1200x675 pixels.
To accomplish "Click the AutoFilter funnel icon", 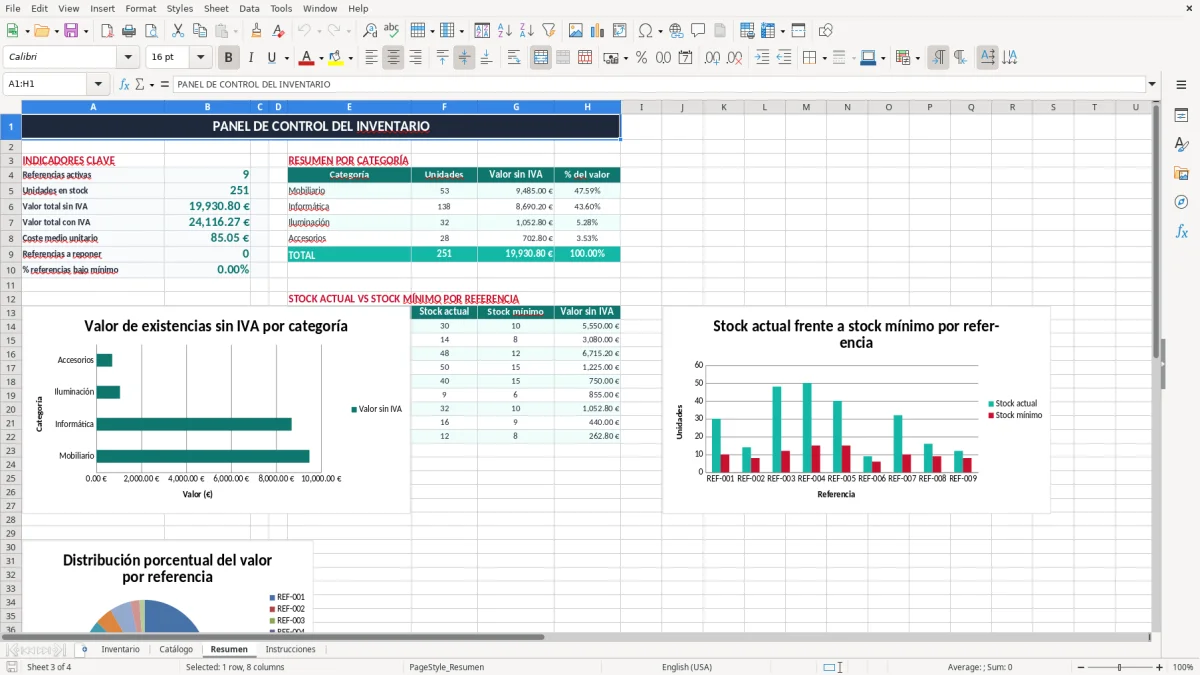I will click(548, 31).
